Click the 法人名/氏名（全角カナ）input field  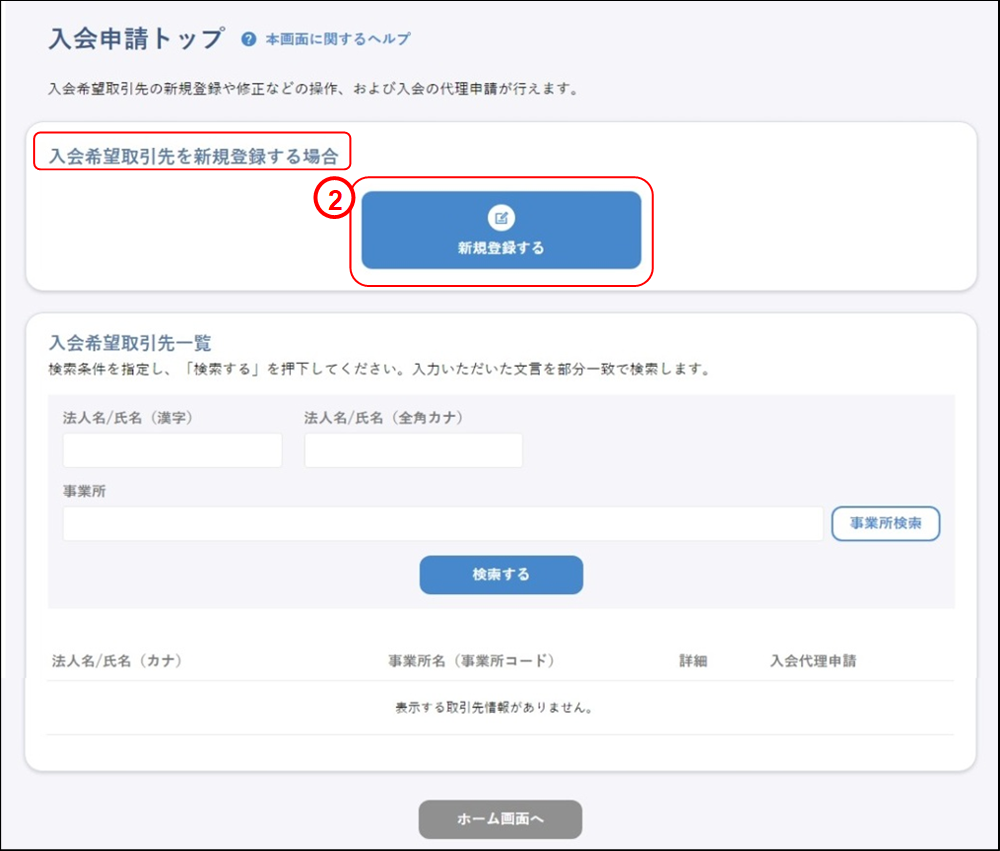(413, 450)
